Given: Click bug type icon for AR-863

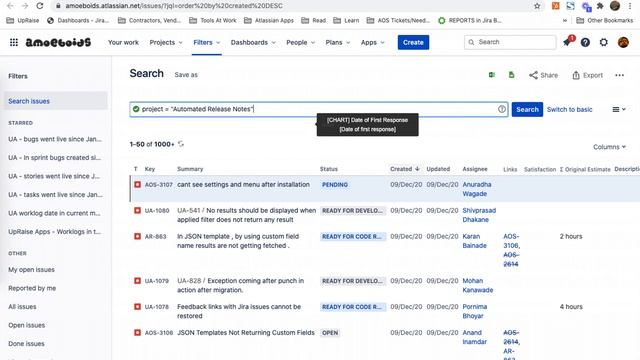Looking at the screenshot, I should (138, 236).
